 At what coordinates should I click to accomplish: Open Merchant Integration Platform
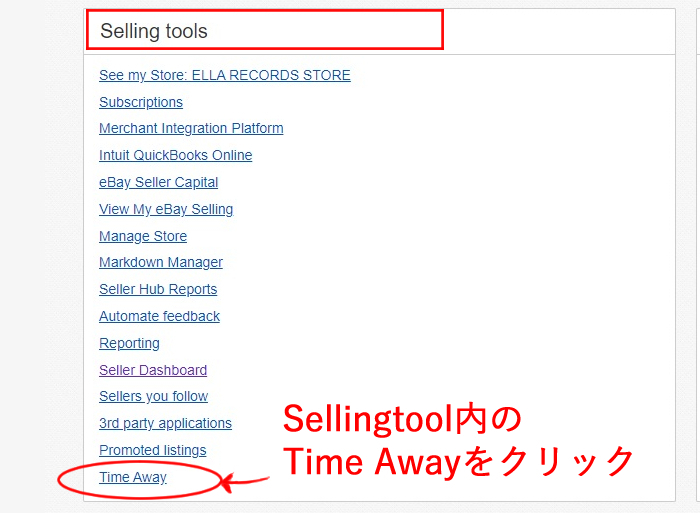[191, 128]
